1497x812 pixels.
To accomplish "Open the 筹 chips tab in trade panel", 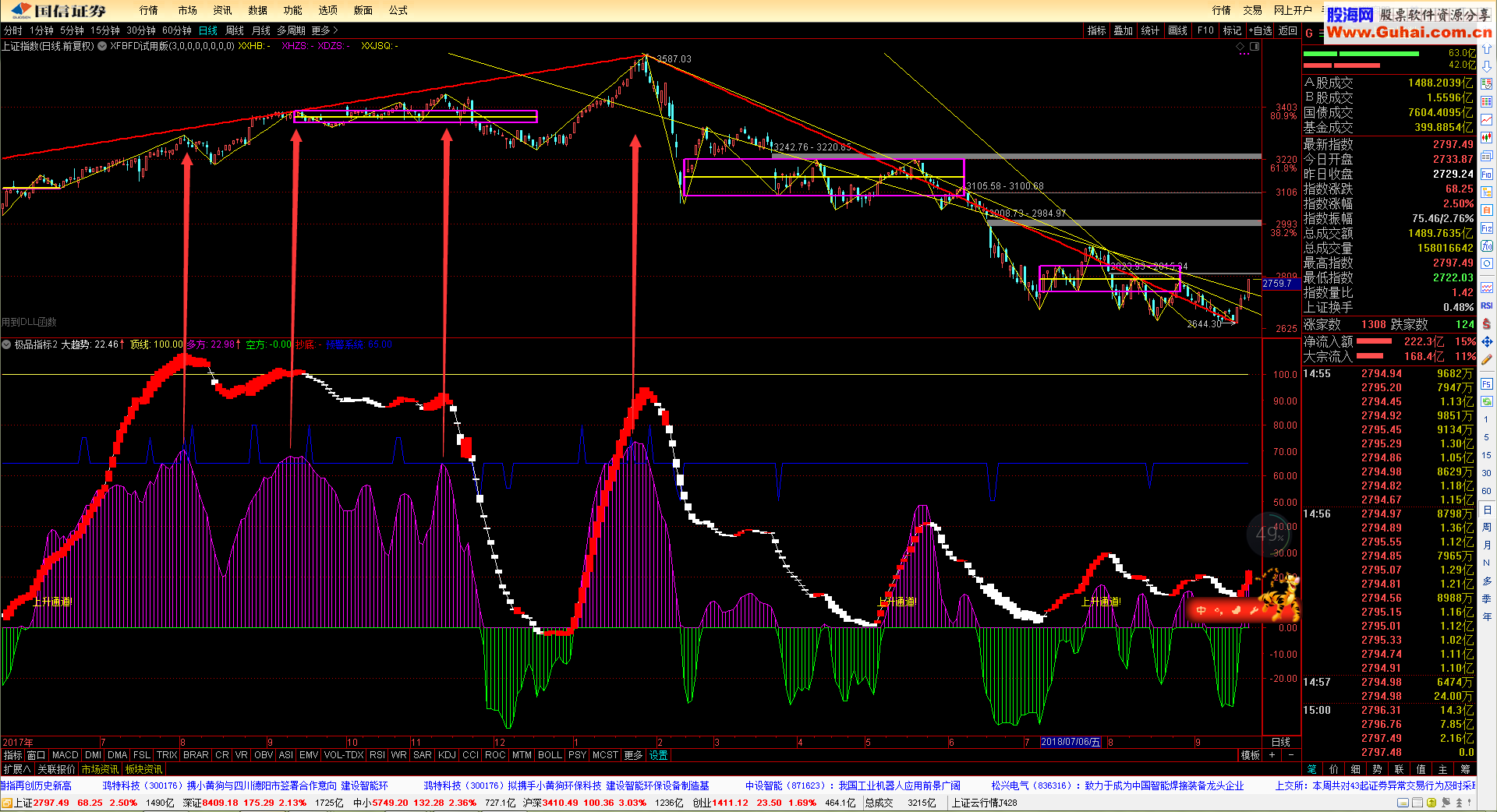I will pyautogui.click(x=1464, y=769).
